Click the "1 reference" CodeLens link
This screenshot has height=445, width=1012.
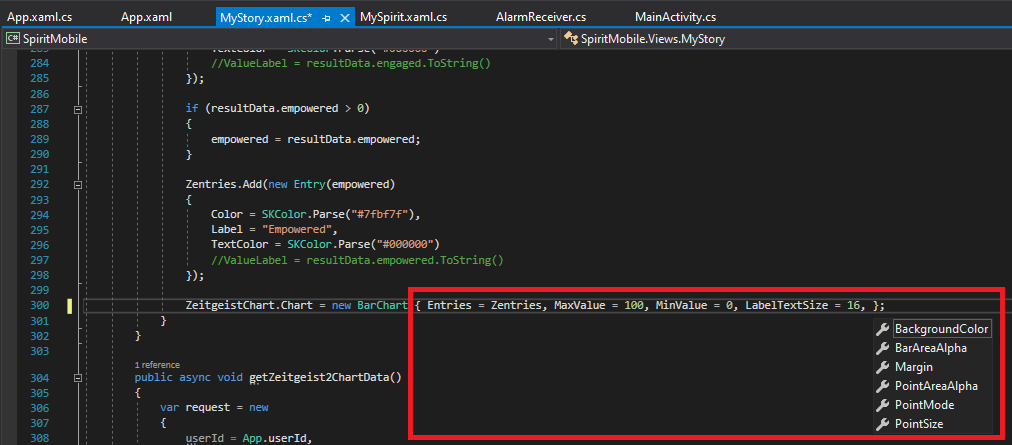pyautogui.click(x=157, y=365)
